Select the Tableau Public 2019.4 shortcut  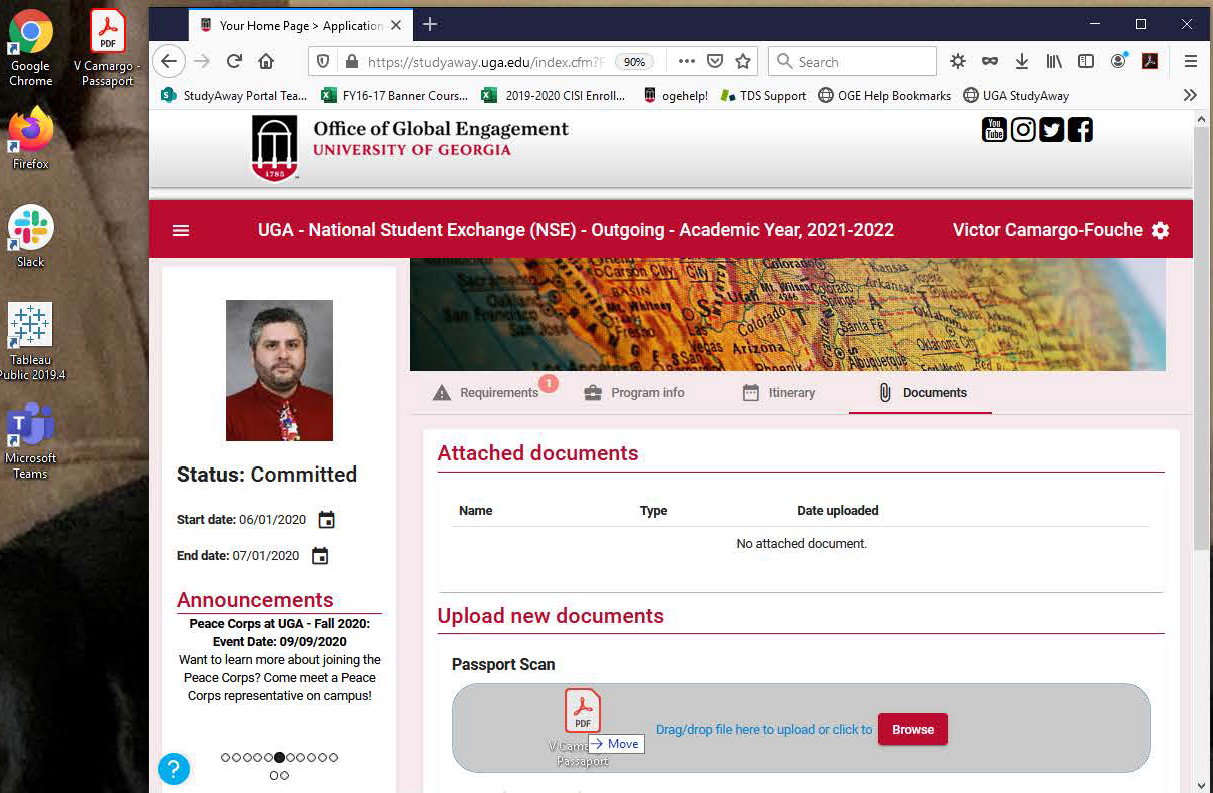tap(31, 342)
